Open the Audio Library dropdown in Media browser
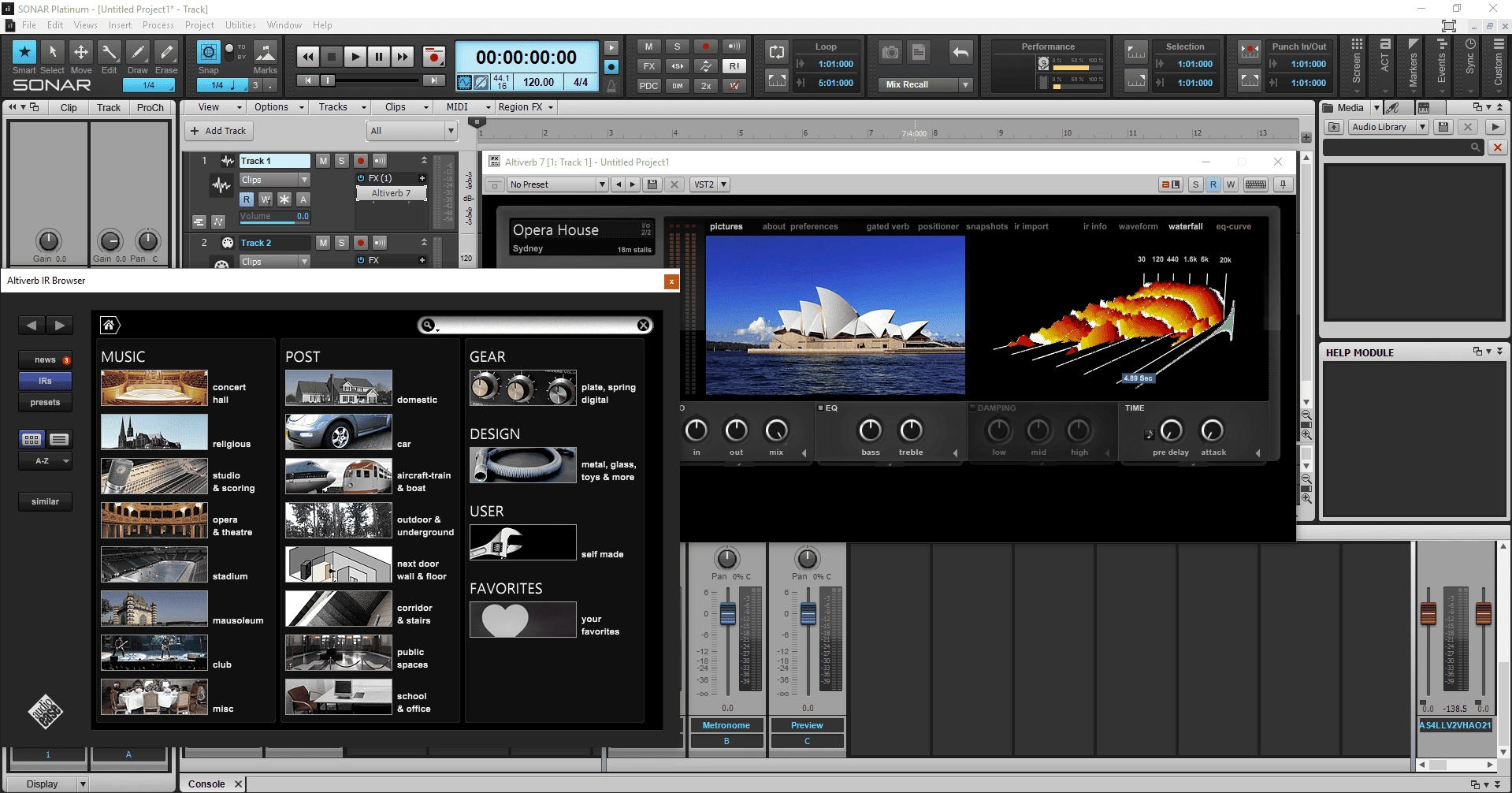This screenshot has width=1512, height=793. click(x=1388, y=127)
